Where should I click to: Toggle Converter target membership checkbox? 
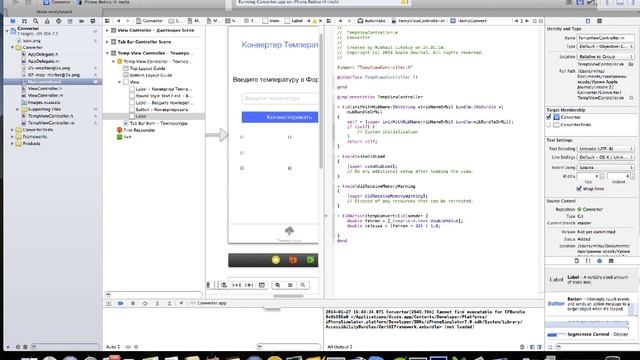pos(549,117)
